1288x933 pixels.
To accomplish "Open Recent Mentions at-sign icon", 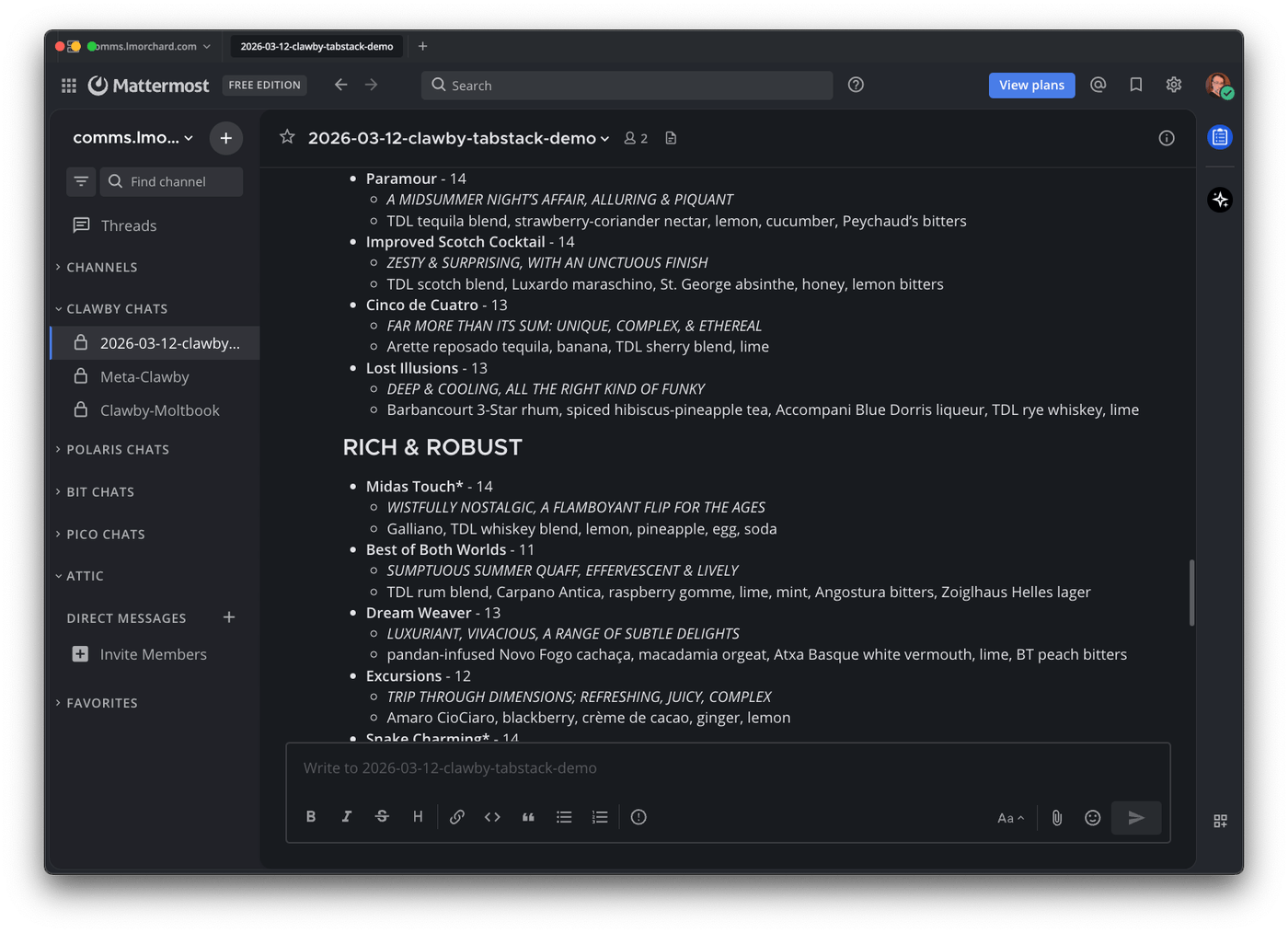I will coord(1098,85).
